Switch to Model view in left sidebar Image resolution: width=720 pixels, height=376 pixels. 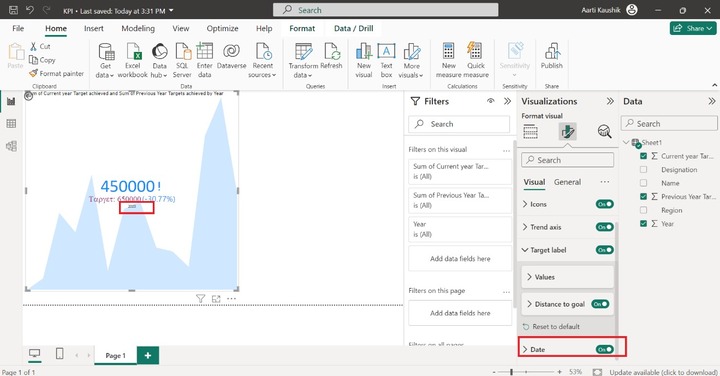pos(11,146)
